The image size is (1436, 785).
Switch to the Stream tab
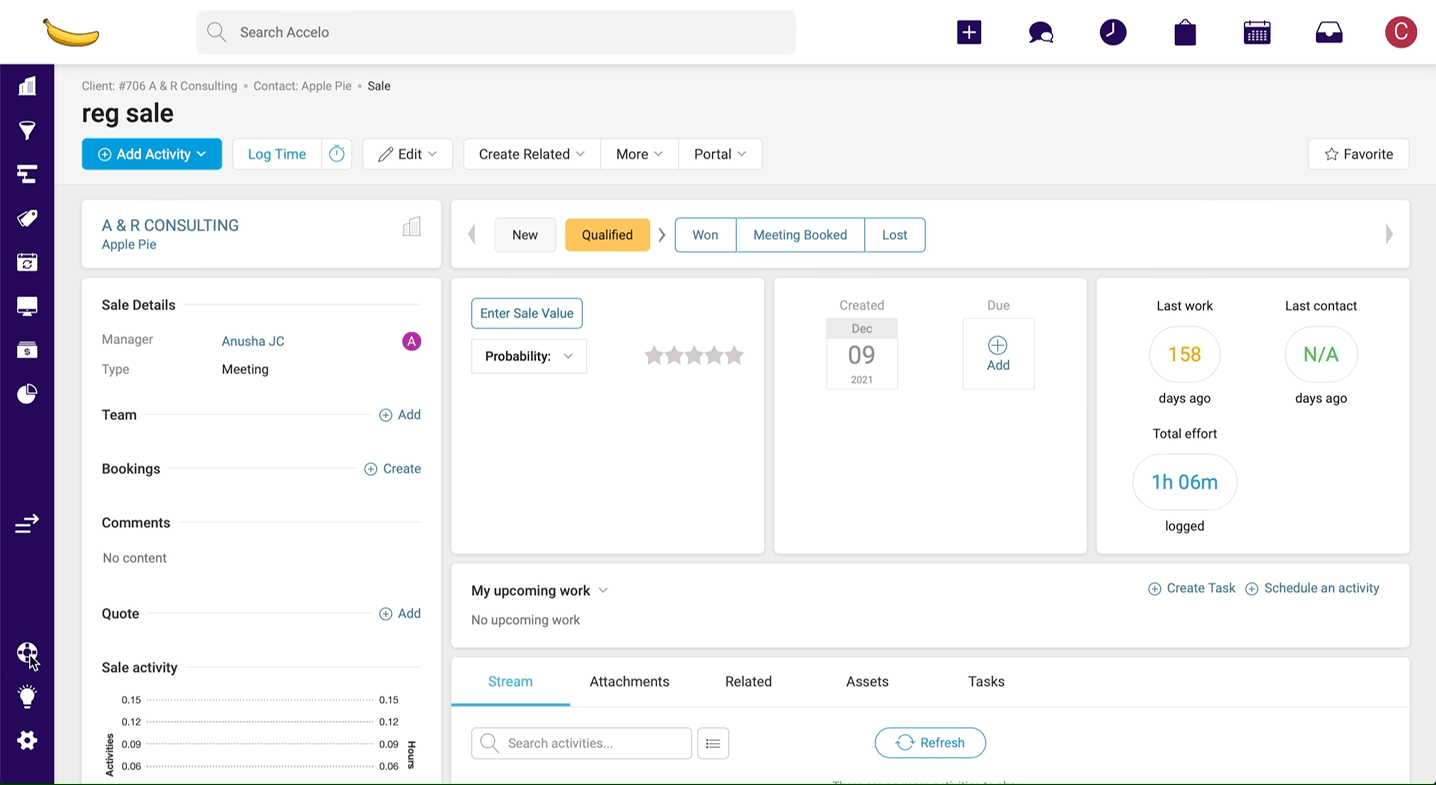510,682
